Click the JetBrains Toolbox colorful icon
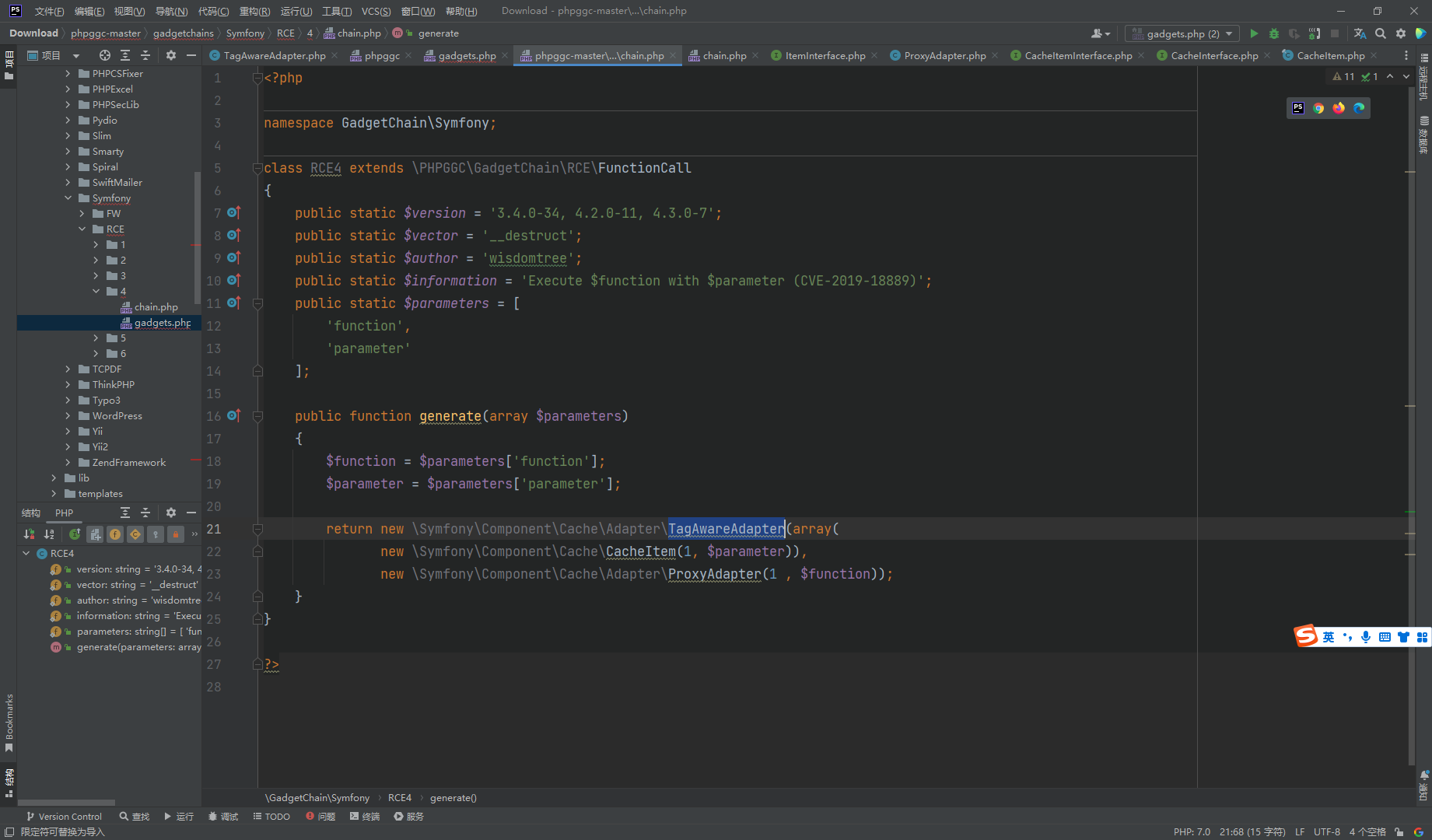Screen dimensions: 1432x840 [x=1420, y=33]
